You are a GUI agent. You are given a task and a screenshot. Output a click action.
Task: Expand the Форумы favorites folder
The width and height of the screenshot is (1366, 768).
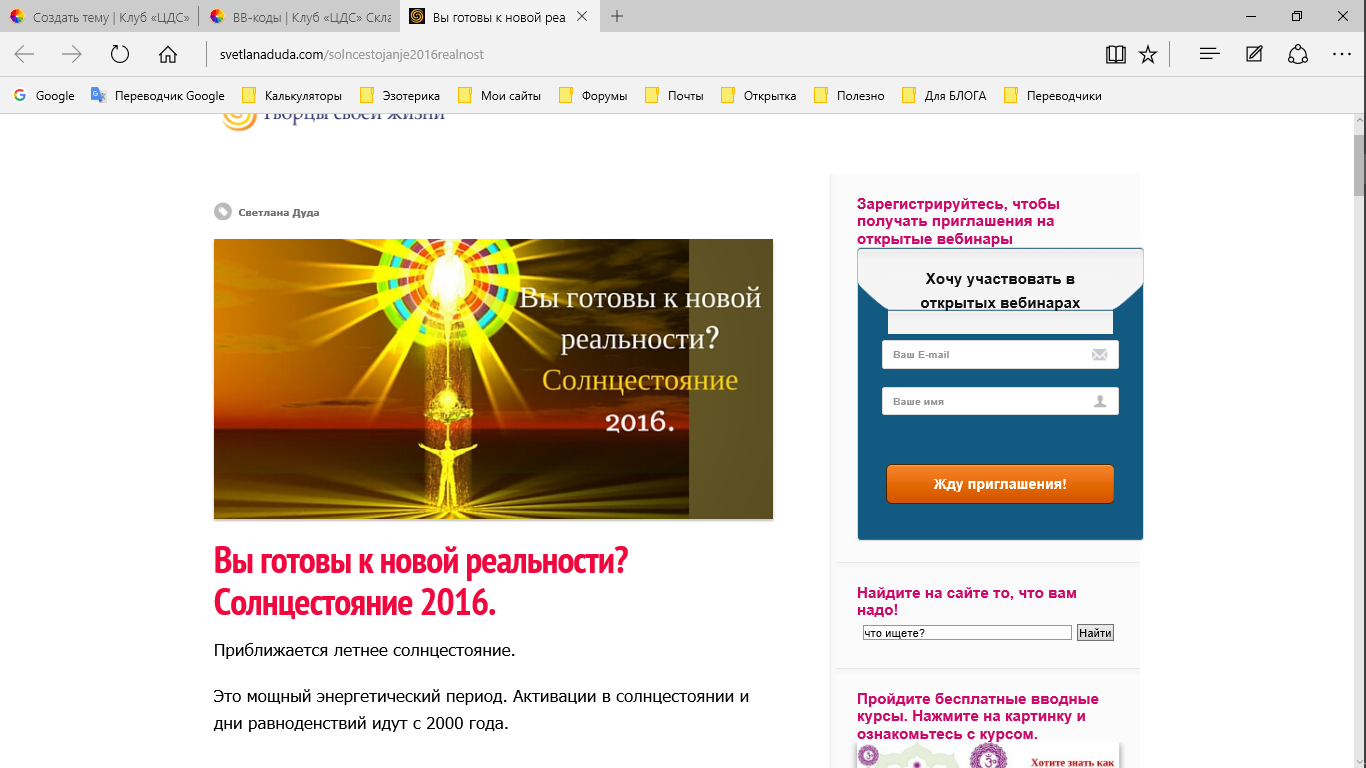tap(593, 96)
